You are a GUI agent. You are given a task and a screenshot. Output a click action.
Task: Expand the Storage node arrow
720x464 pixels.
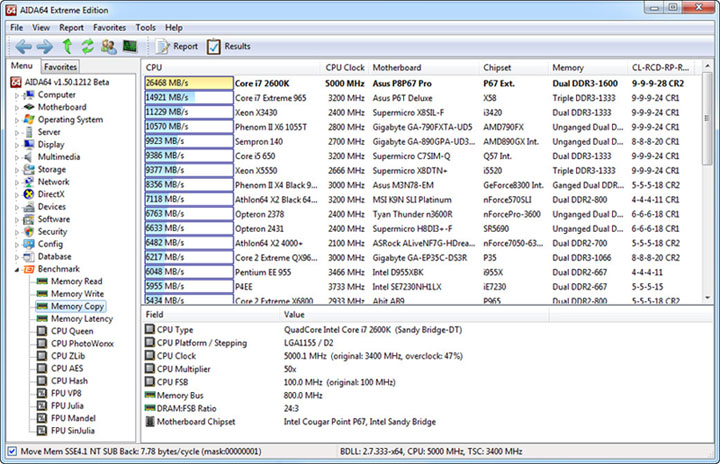click(17, 170)
